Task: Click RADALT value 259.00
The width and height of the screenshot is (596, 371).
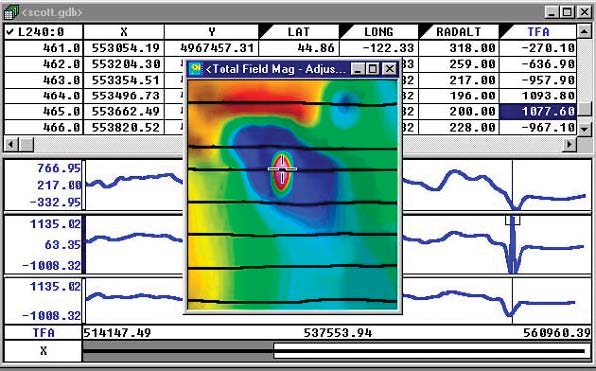Action: [459, 64]
